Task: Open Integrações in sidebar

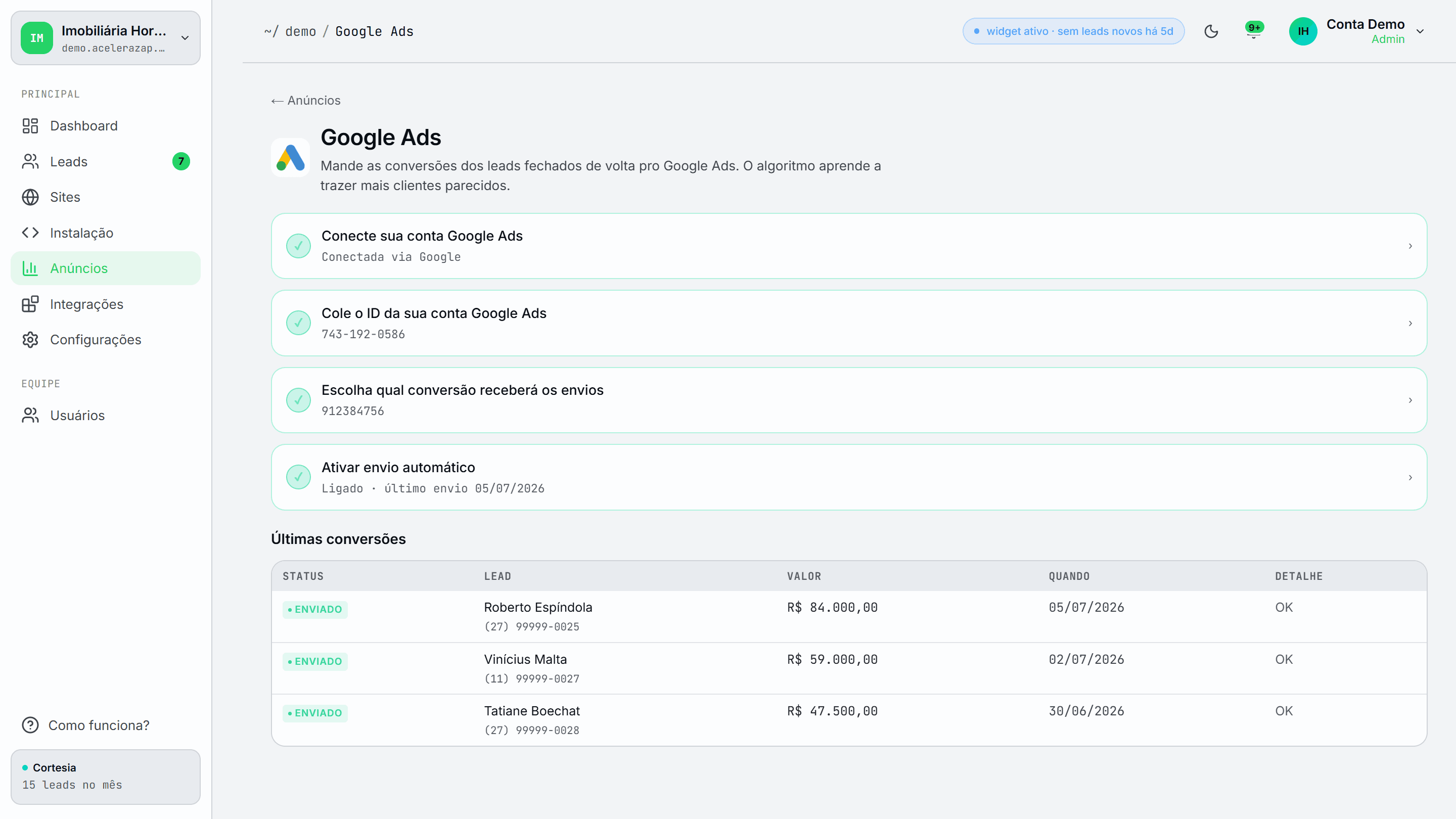Action: pos(106,304)
